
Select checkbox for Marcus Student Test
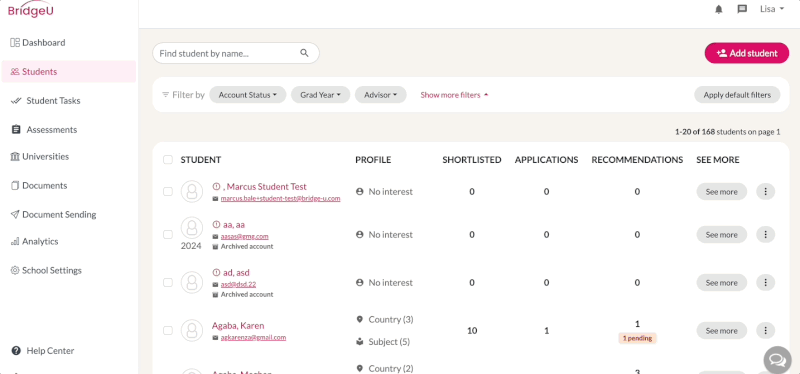[168, 192]
